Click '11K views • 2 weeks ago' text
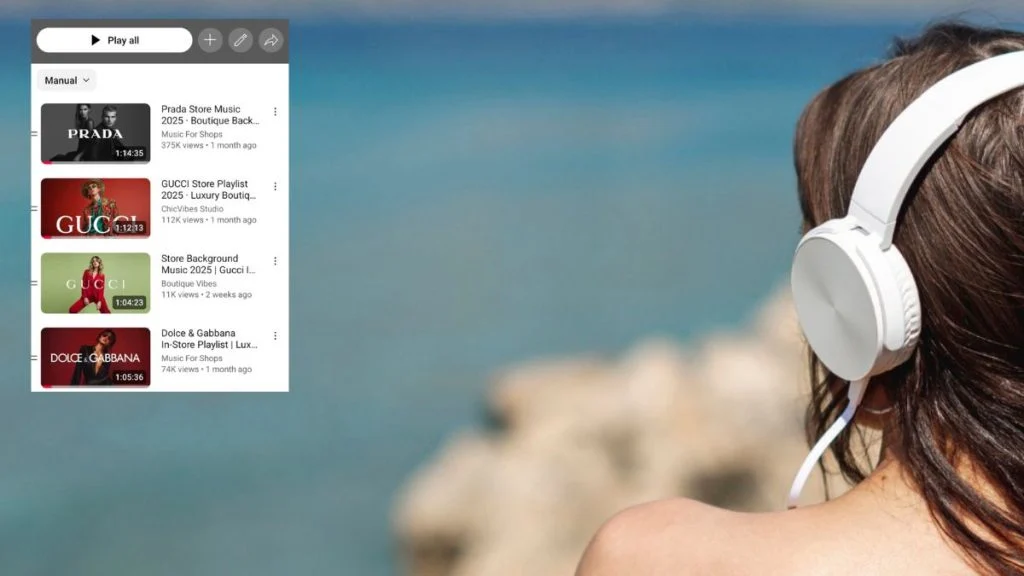Viewport: 1024px width, 576px height. [x=206, y=295]
